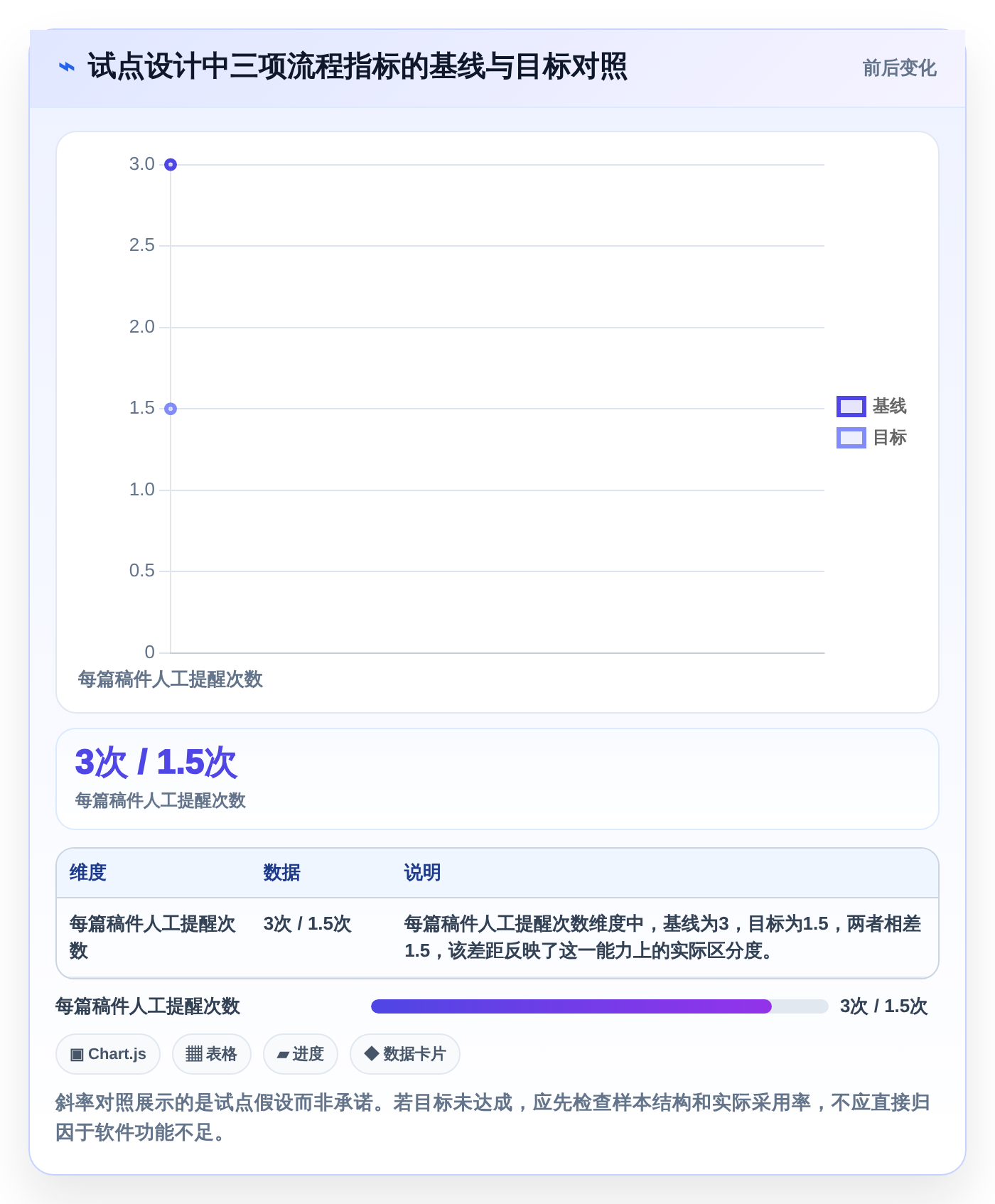
Task: Click the 每篇稿件人工提醒次数 progress bar
Action: (x=600, y=1006)
